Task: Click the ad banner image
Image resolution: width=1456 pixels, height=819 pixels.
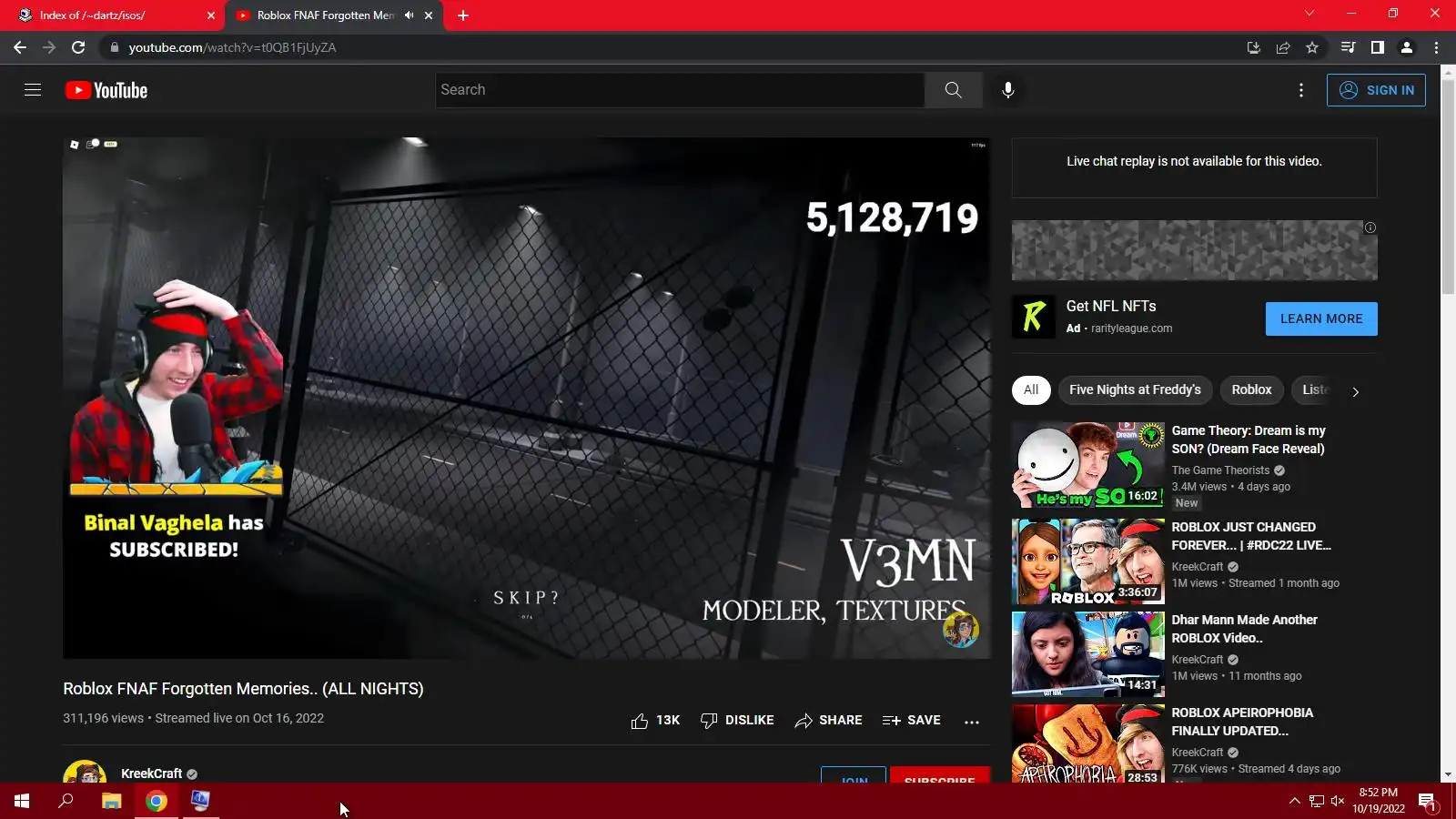Action: point(1194,250)
